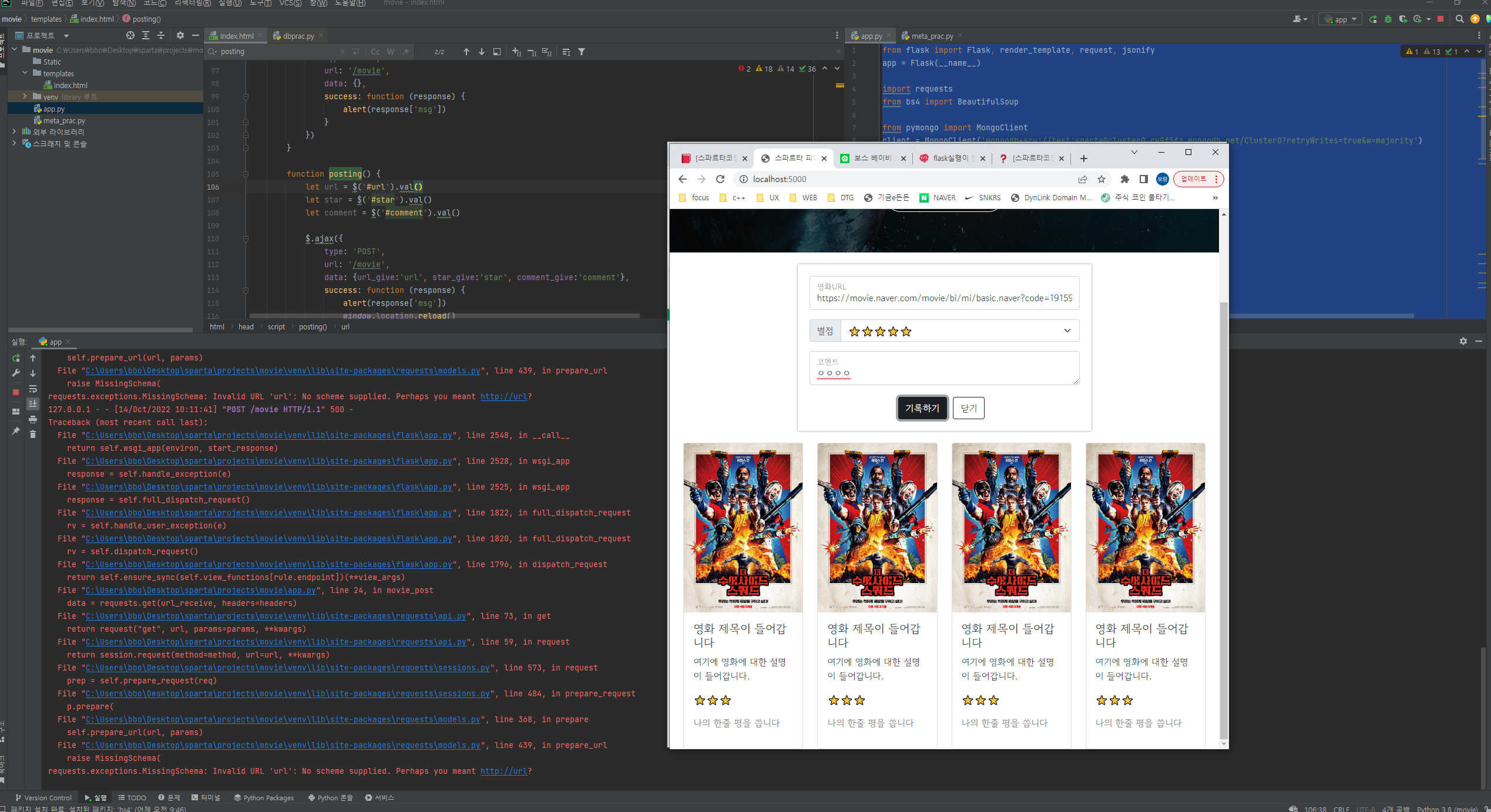Screen dimensions: 1491x812
Task: Go to previous find occurrence
Action: click(466, 52)
